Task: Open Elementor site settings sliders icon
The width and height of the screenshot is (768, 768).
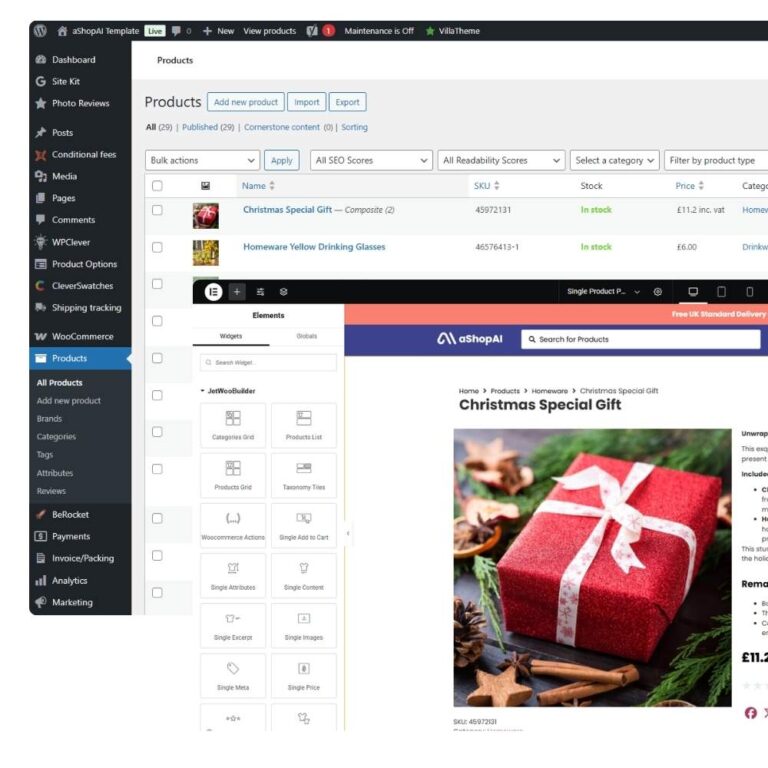Action: 260,292
